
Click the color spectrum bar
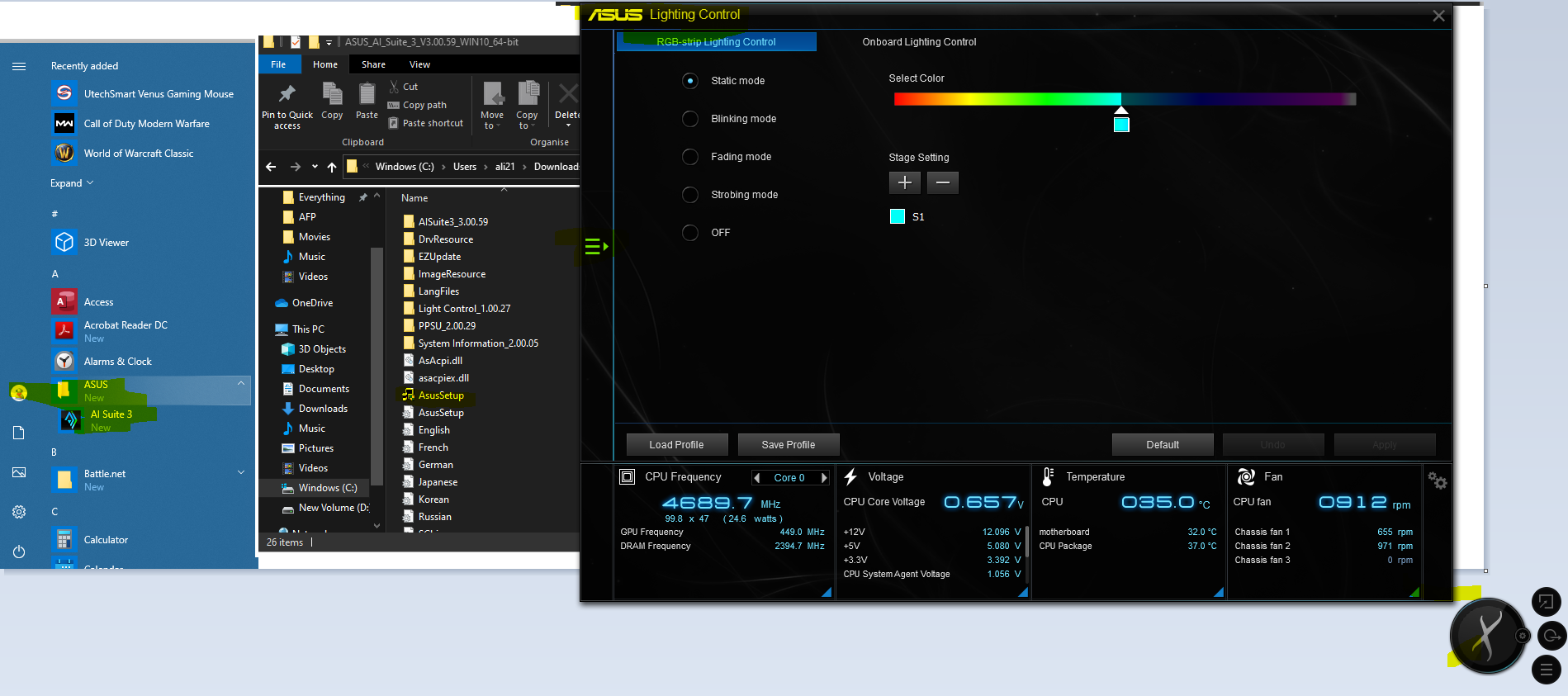click(1125, 99)
